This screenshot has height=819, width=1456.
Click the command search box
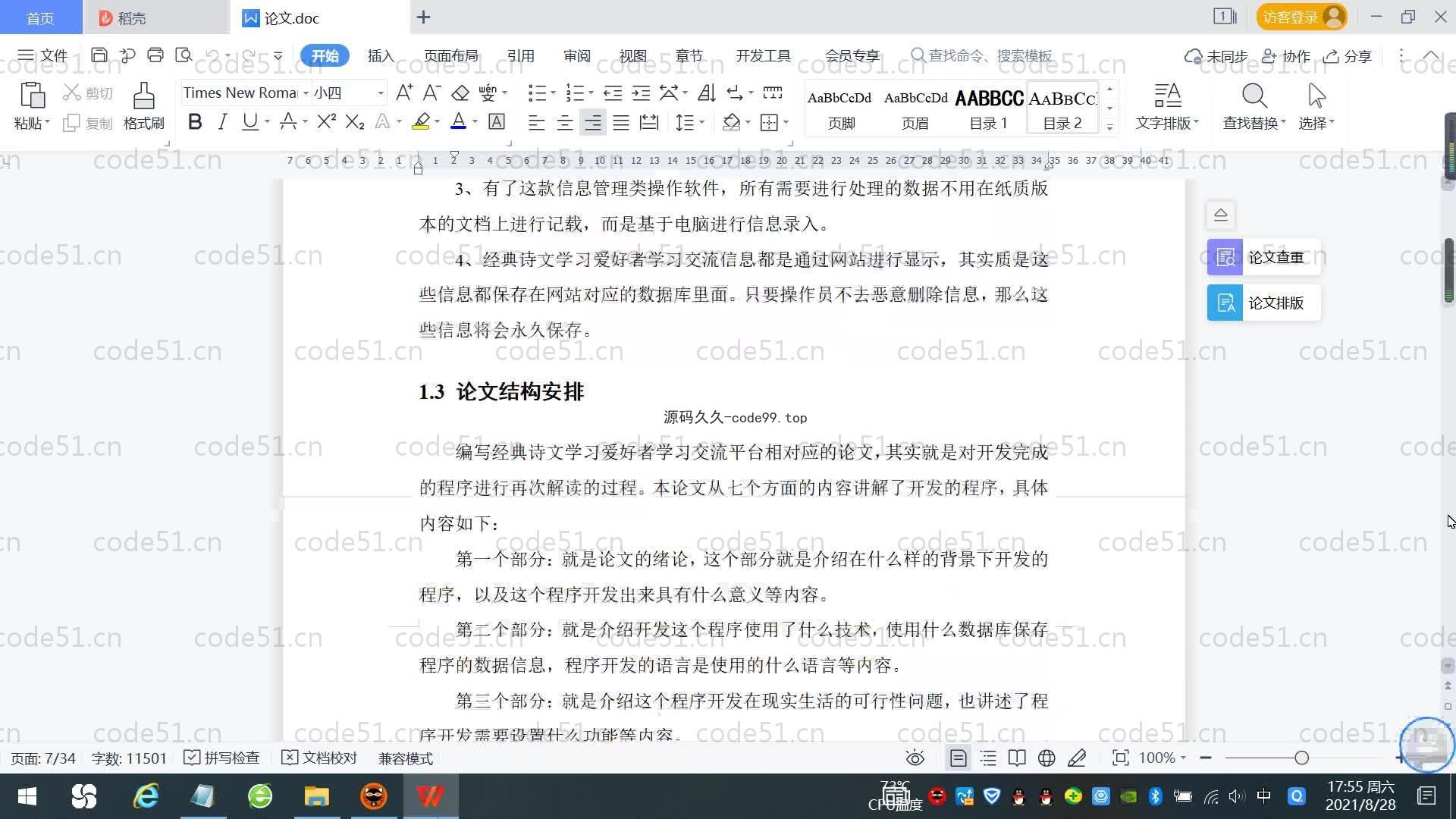click(x=981, y=55)
